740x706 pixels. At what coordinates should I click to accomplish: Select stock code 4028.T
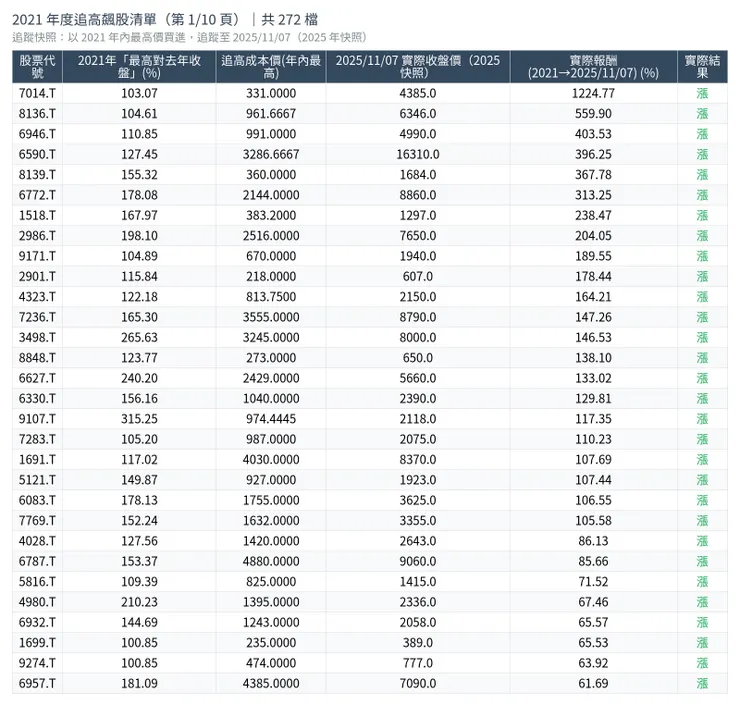37,541
